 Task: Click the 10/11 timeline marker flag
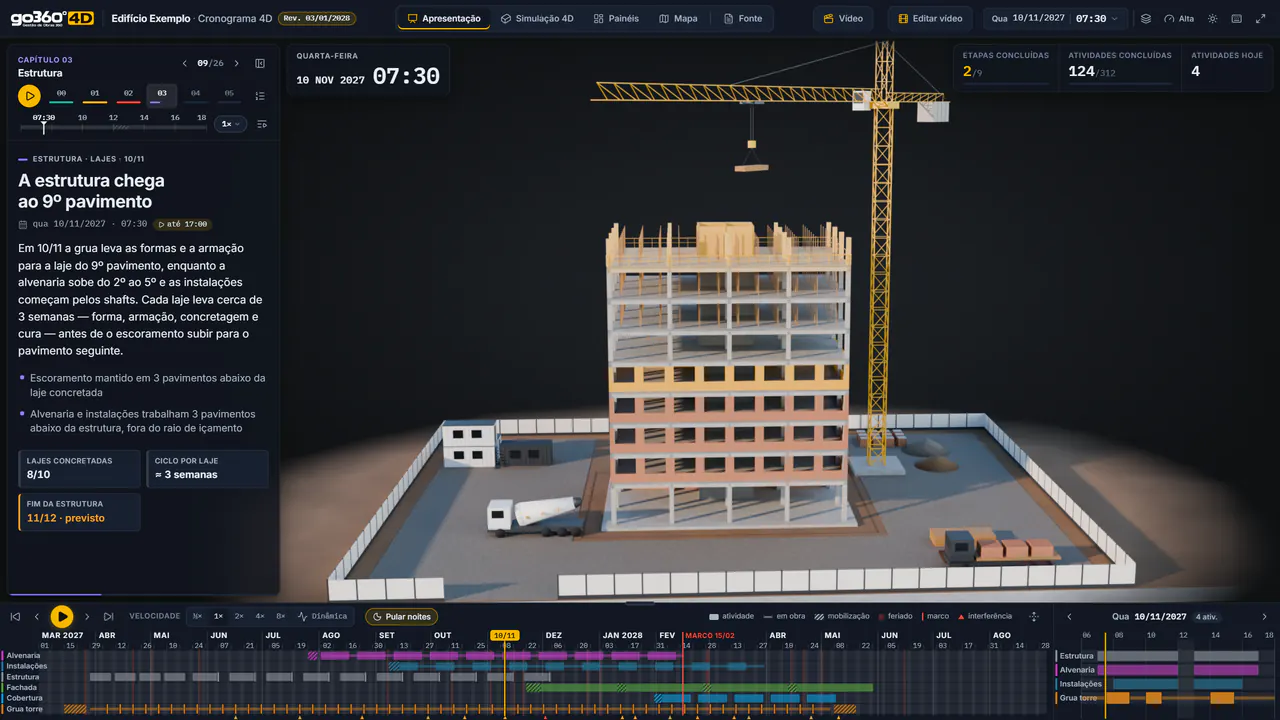tap(505, 635)
